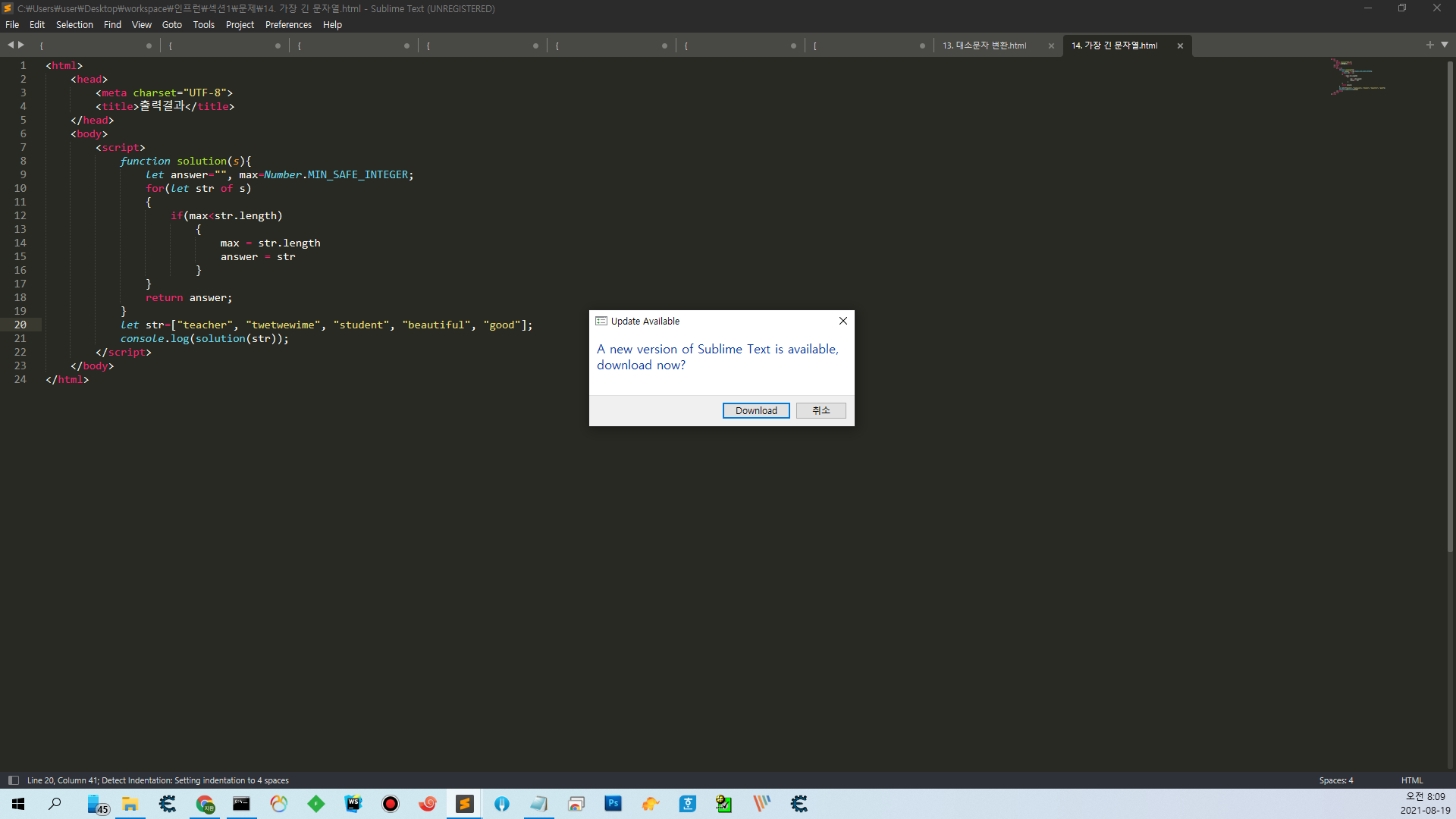Open the Spaces: 4 indentation selector
Image resolution: width=1456 pixels, height=819 pixels.
coord(1335,780)
